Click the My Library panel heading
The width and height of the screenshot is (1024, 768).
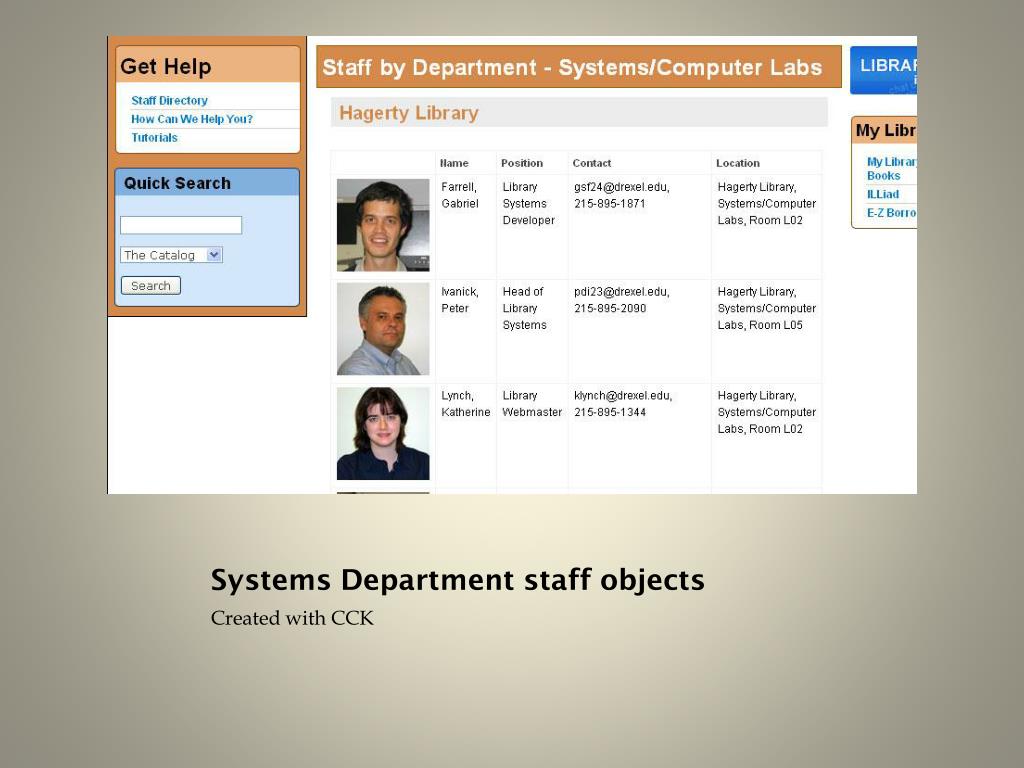coord(886,131)
